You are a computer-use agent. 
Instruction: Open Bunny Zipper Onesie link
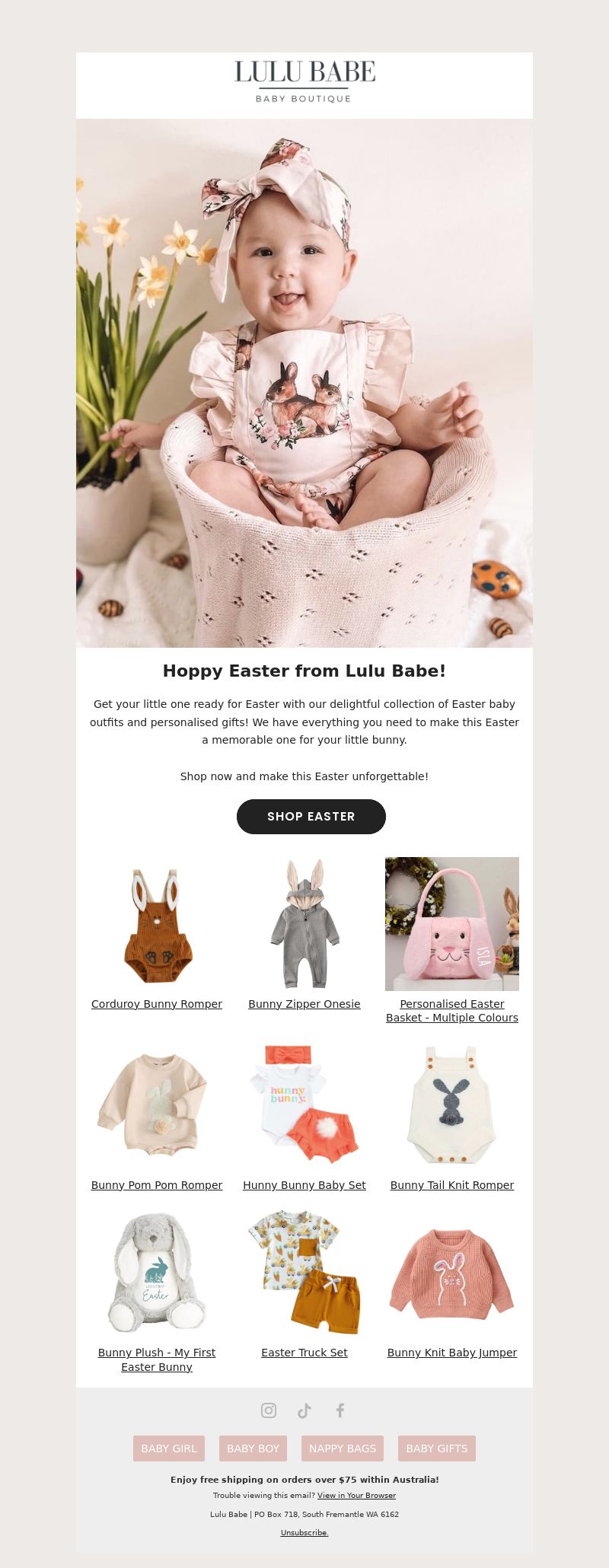tap(304, 1004)
